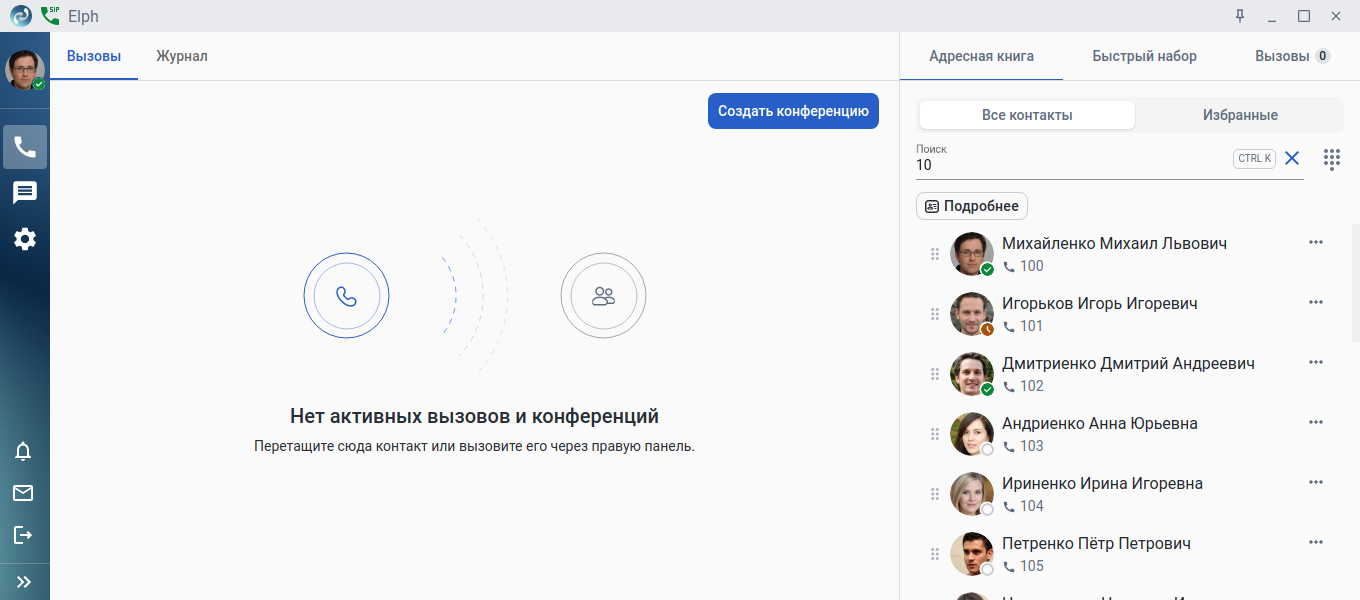This screenshot has width=1360, height=600.
Task: Expand the left sidebar with double chevron
Action: [x=24, y=581]
